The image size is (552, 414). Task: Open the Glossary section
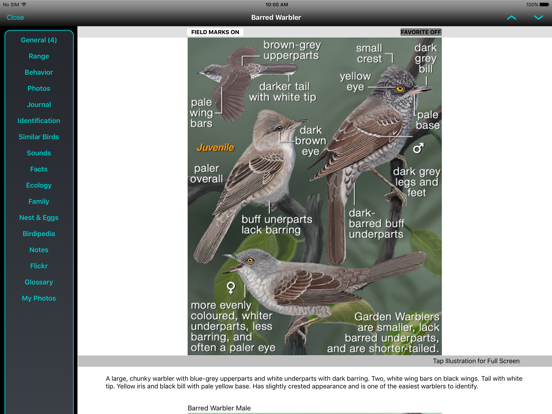click(x=39, y=282)
